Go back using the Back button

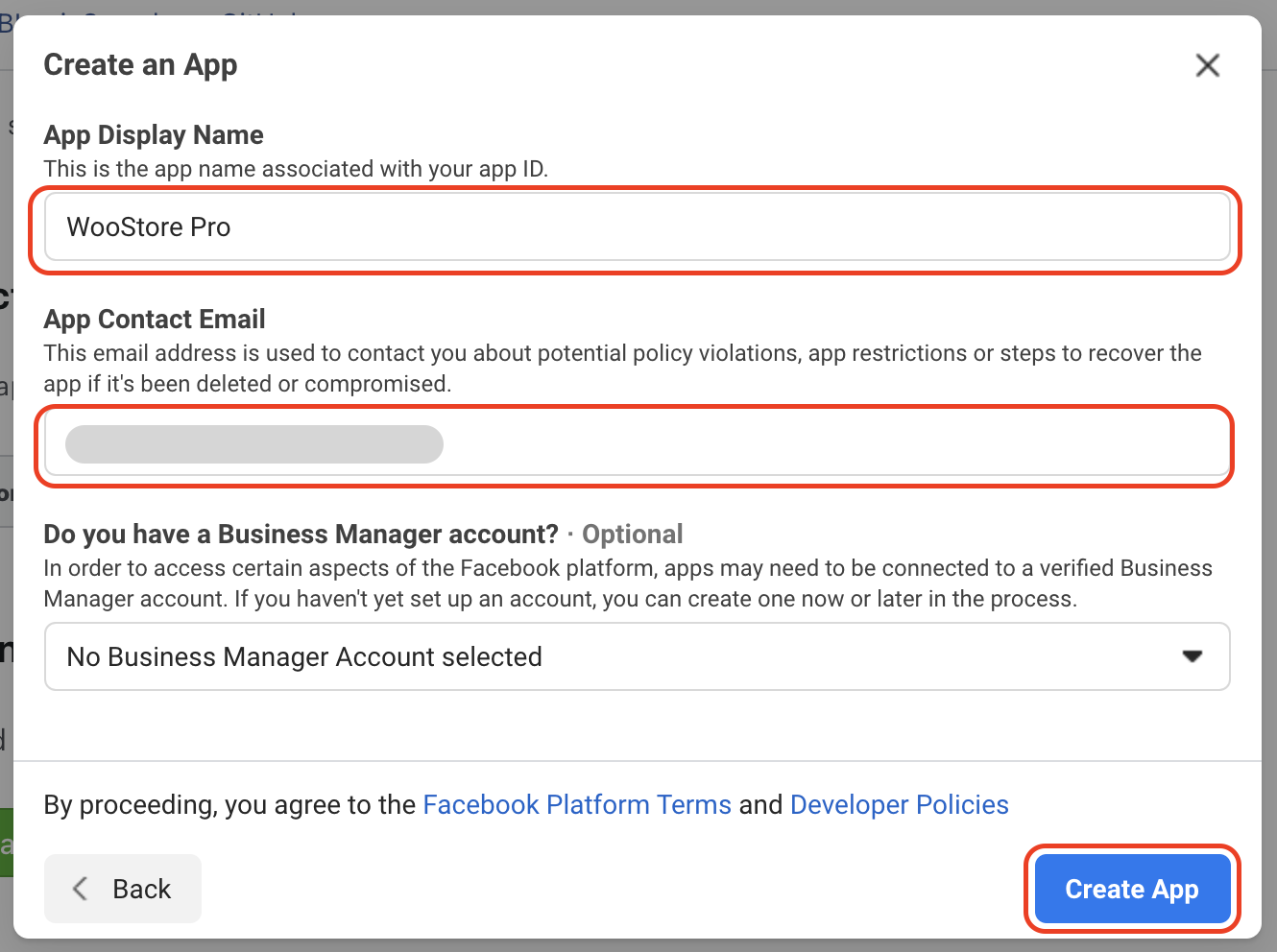122,888
